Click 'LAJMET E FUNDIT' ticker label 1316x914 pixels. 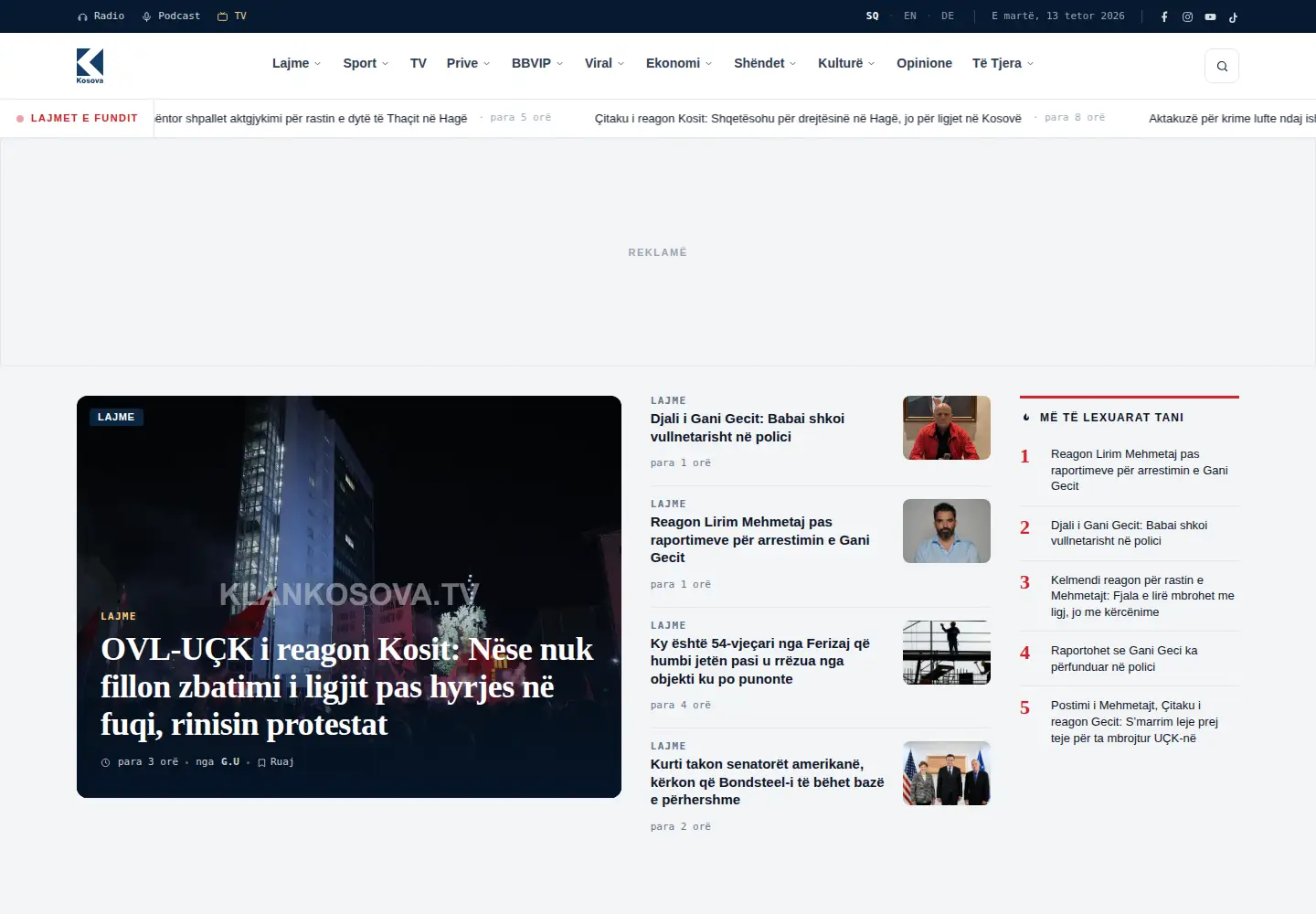tap(84, 118)
